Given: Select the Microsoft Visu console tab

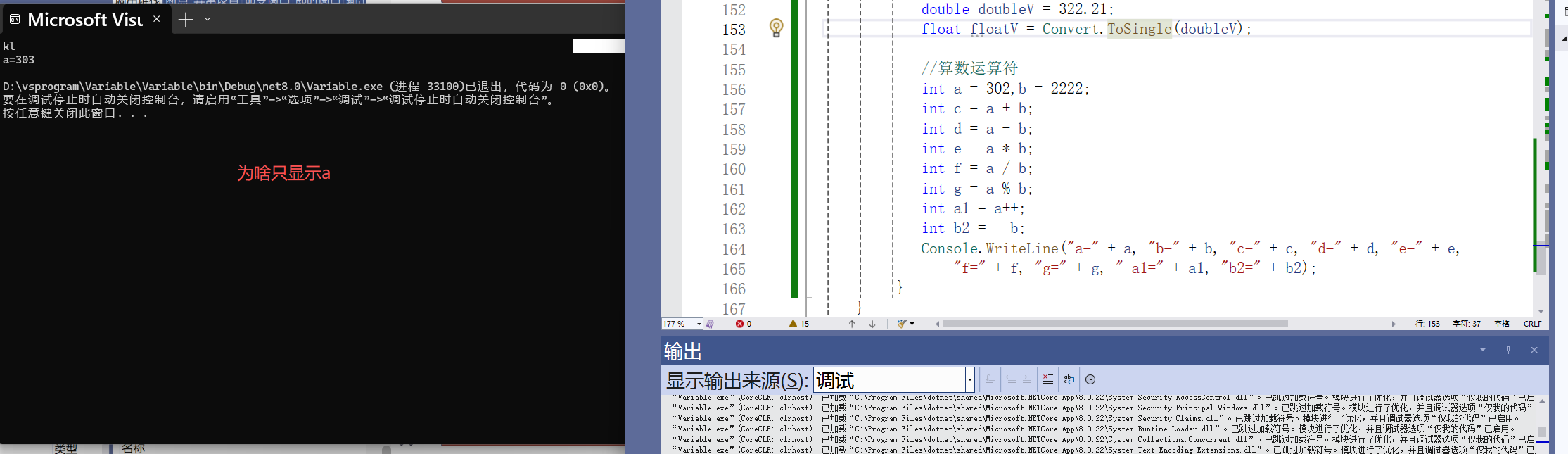Looking at the screenshot, I should [x=85, y=20].
